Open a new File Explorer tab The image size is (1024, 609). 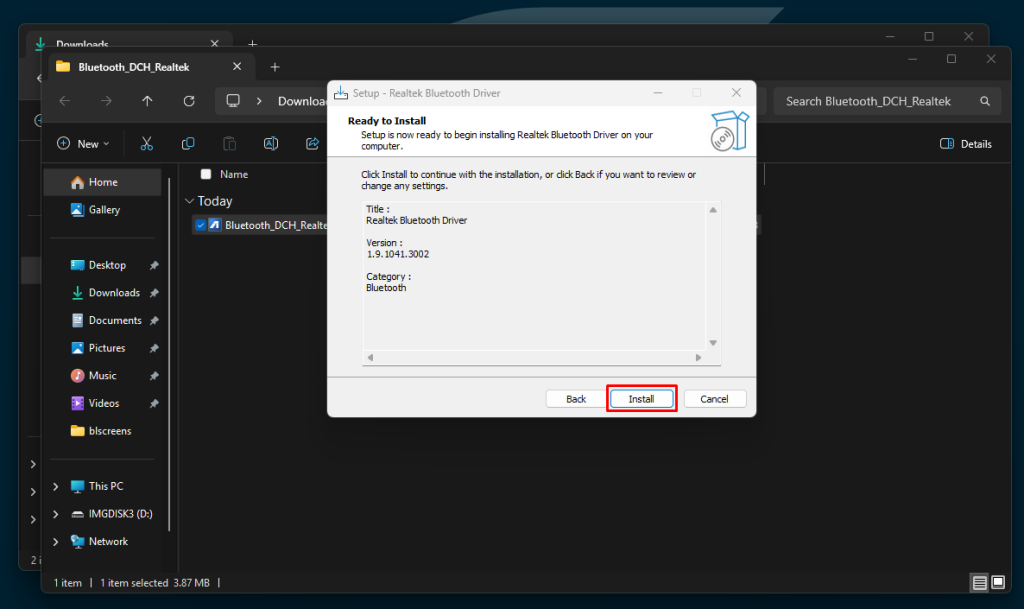(x=275, y=67)
